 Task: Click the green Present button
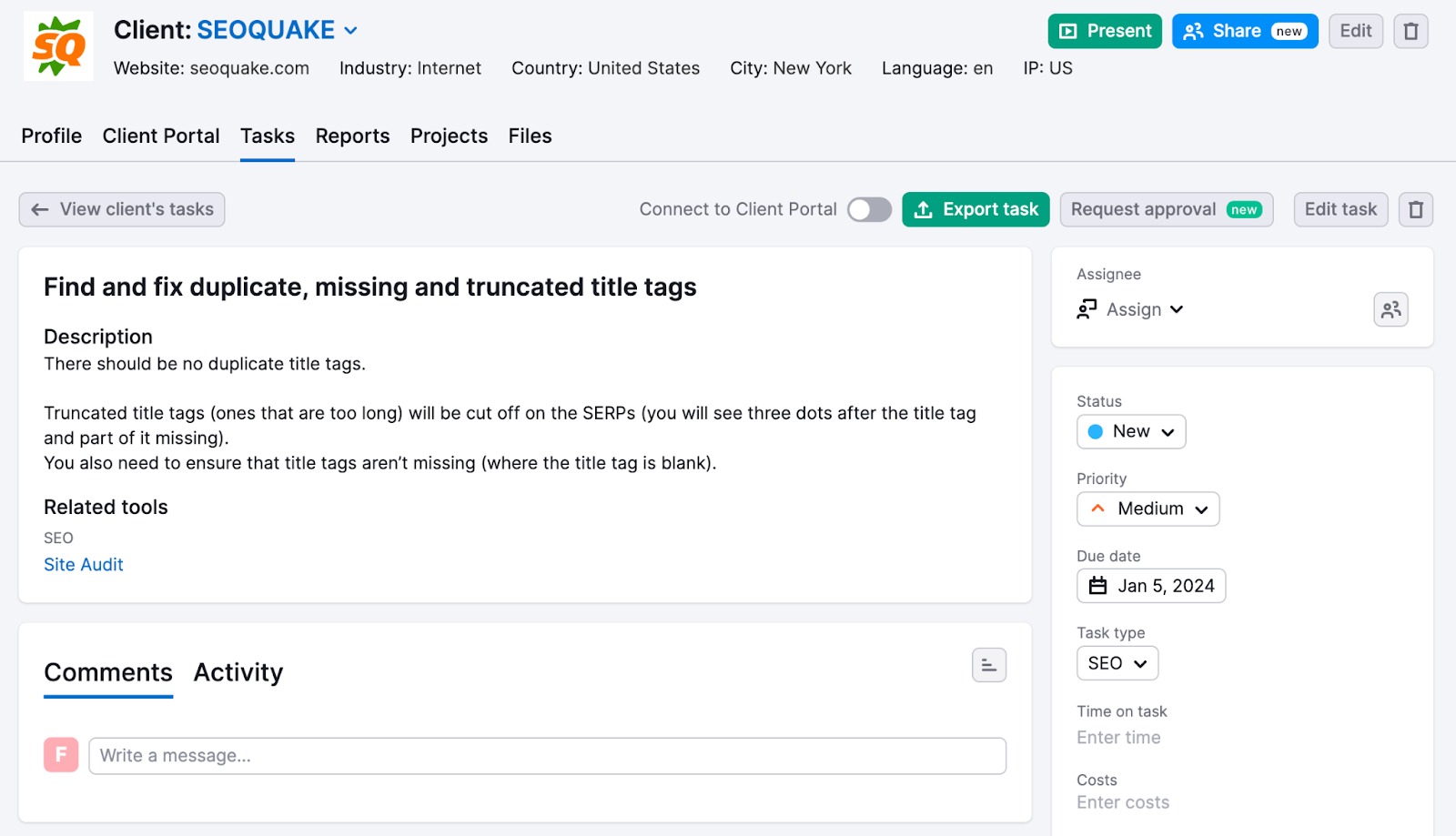coord(1105,31)
